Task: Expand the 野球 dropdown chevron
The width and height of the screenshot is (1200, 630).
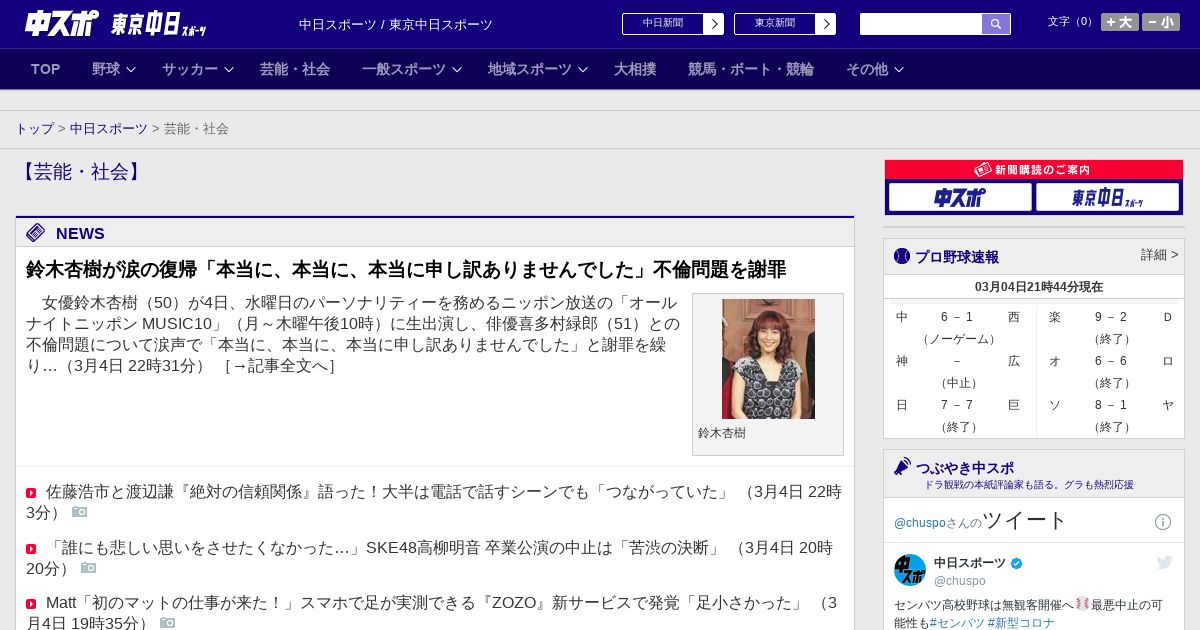Action: (x=131, y=69)
